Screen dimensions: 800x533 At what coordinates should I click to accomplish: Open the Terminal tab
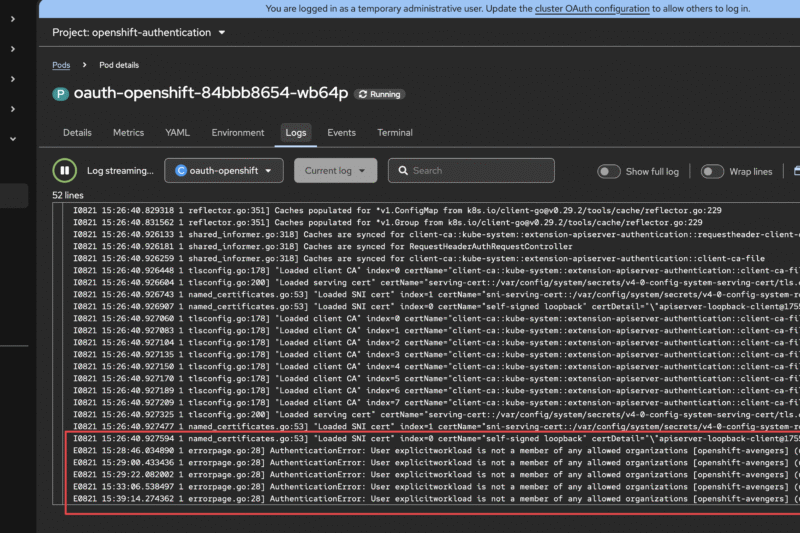395,133
